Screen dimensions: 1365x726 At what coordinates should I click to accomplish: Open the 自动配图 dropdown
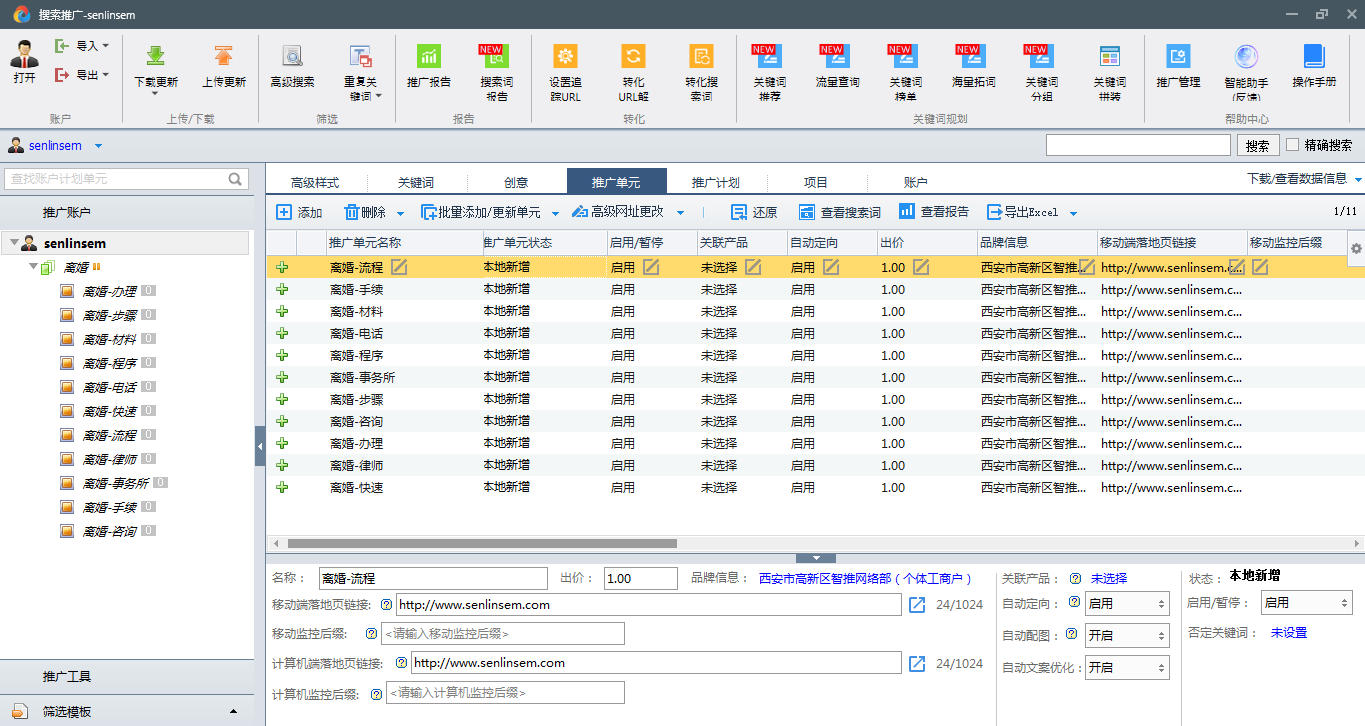click(x=1127, y=635)
